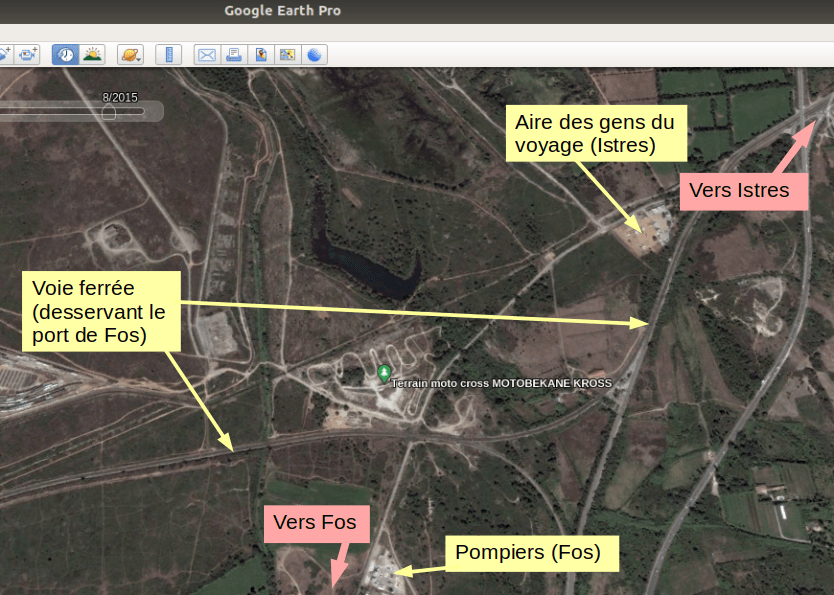Viewport: 834px width, 595px height.
Task: Click the Google Earth Pro title bar
Action: pos(282,11)
